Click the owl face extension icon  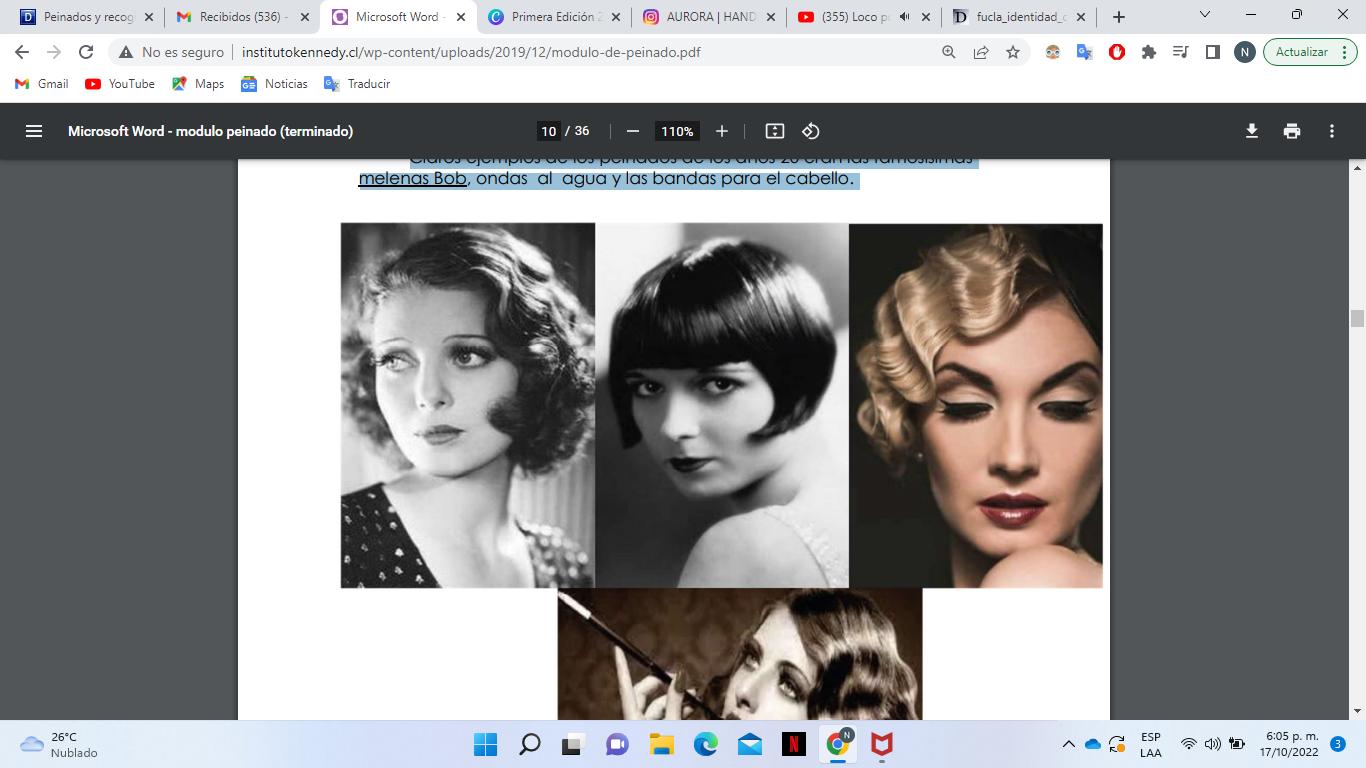(1053, 52)
